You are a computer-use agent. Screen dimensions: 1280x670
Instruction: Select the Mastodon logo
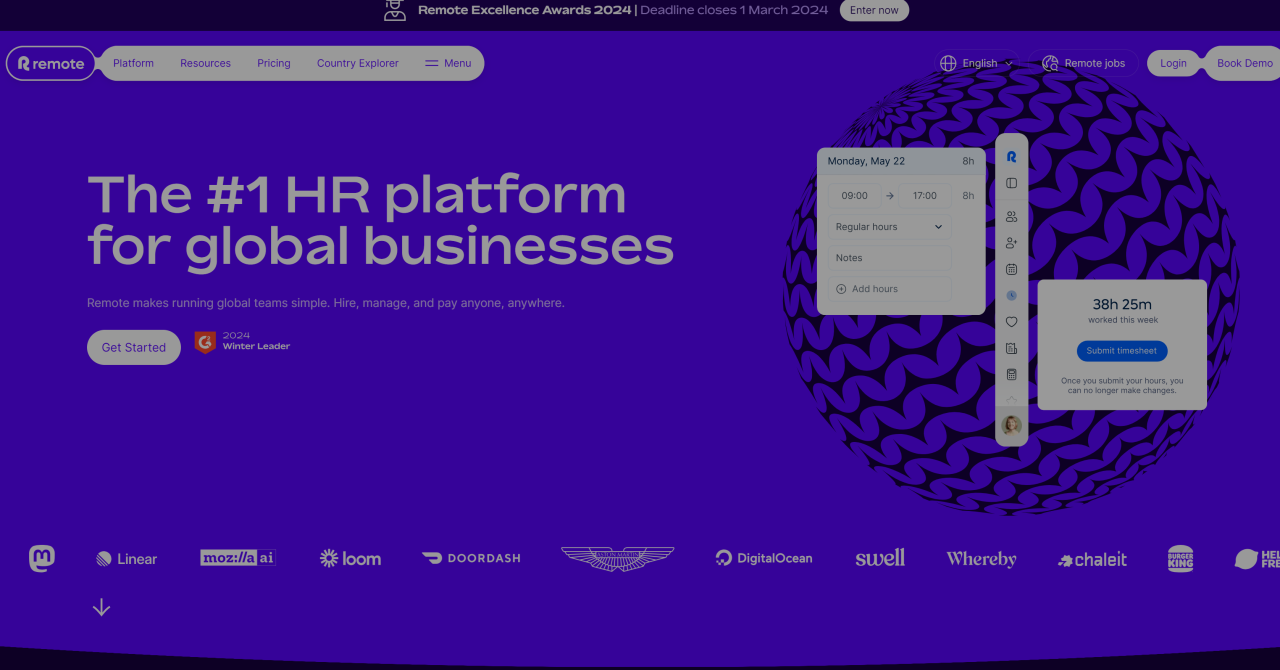(42, 558)
